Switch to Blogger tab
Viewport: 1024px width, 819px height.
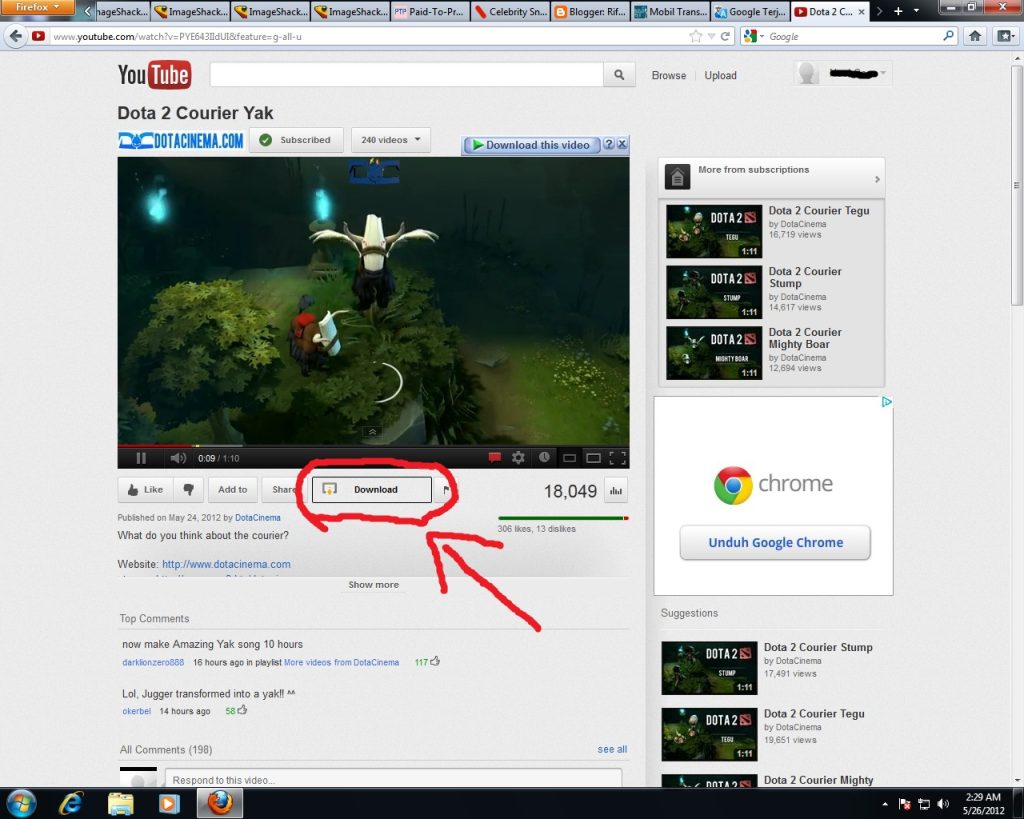point(590,11)
